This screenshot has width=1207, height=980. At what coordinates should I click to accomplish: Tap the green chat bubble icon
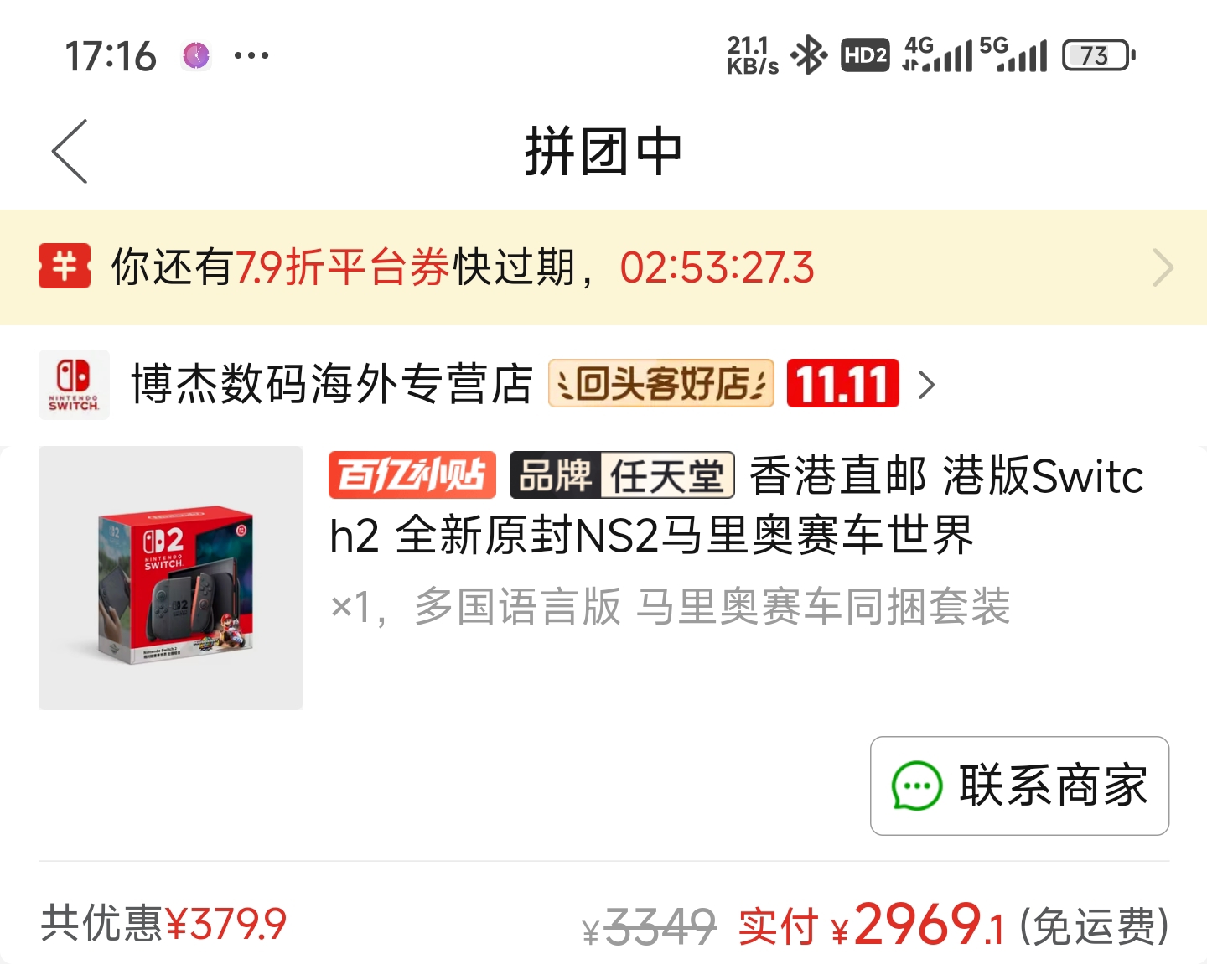[916, 786]
